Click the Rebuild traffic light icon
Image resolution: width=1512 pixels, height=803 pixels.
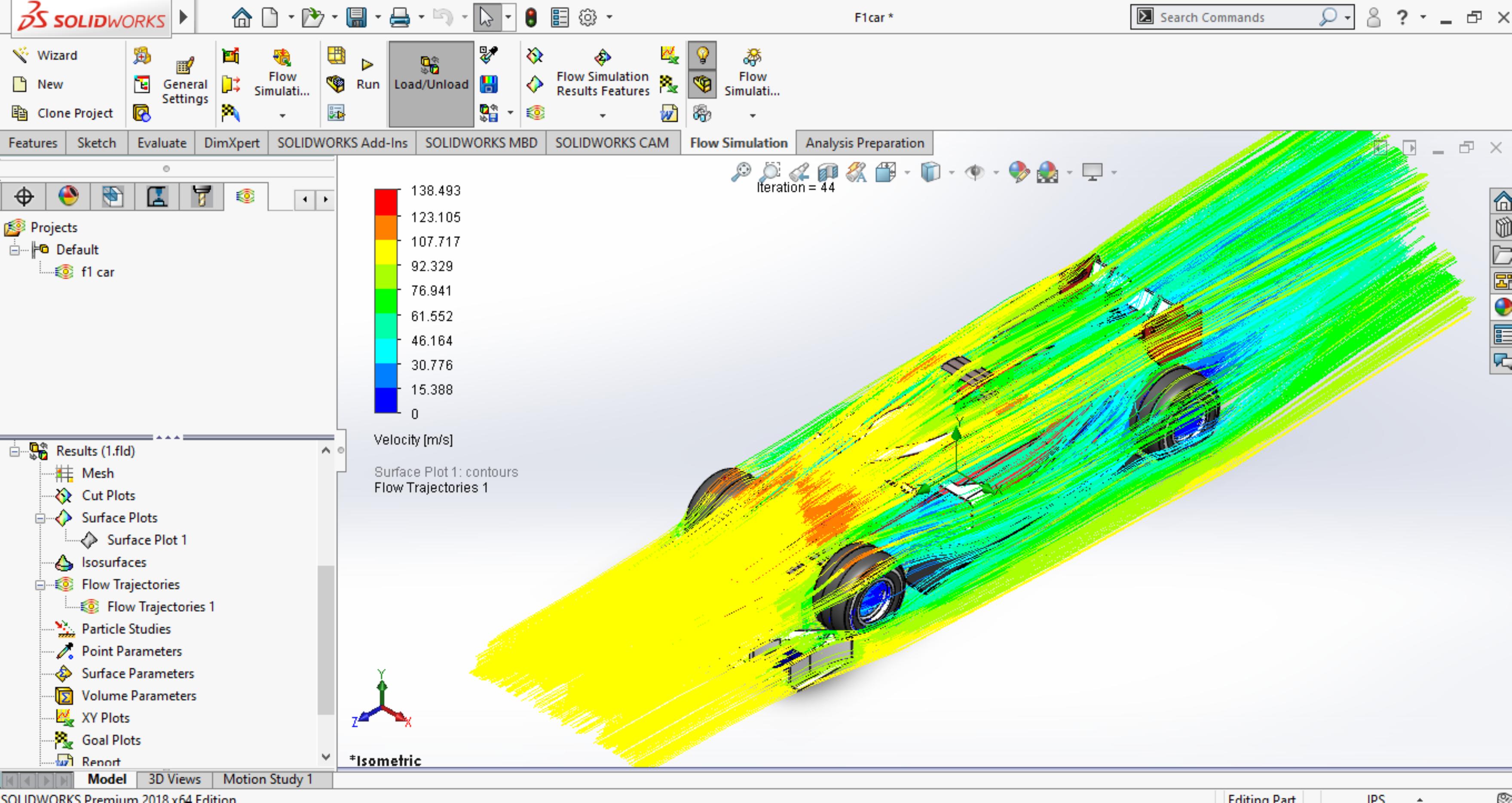531,18
